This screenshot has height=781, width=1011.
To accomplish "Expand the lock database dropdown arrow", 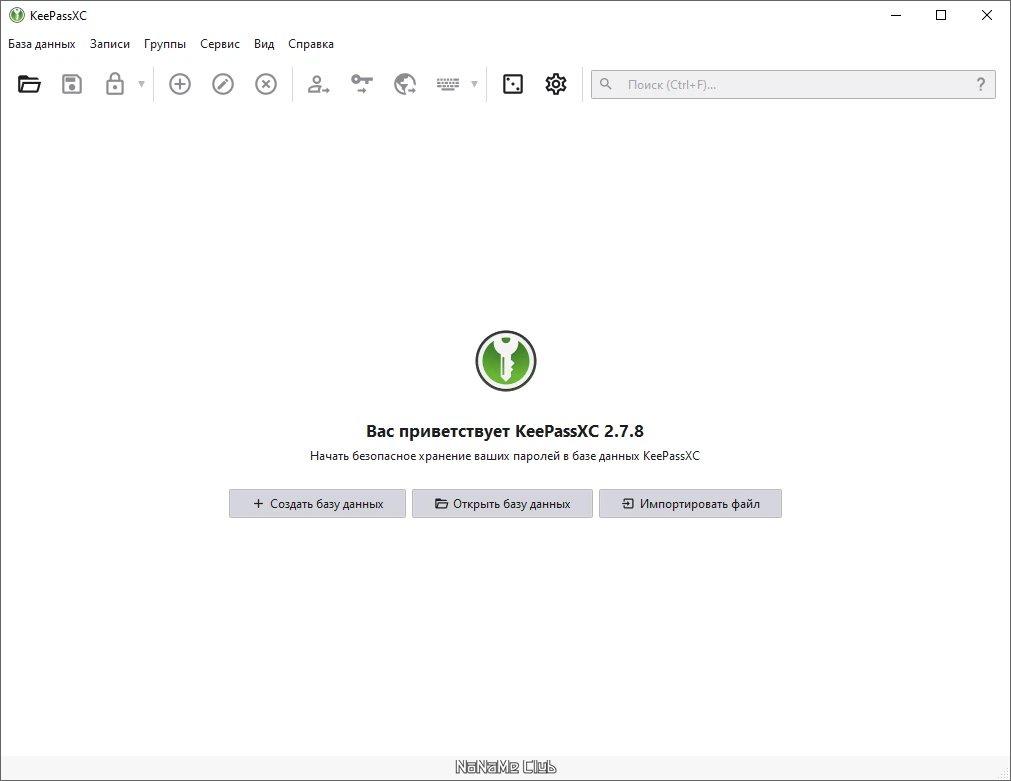I will (x=141, y=84).
